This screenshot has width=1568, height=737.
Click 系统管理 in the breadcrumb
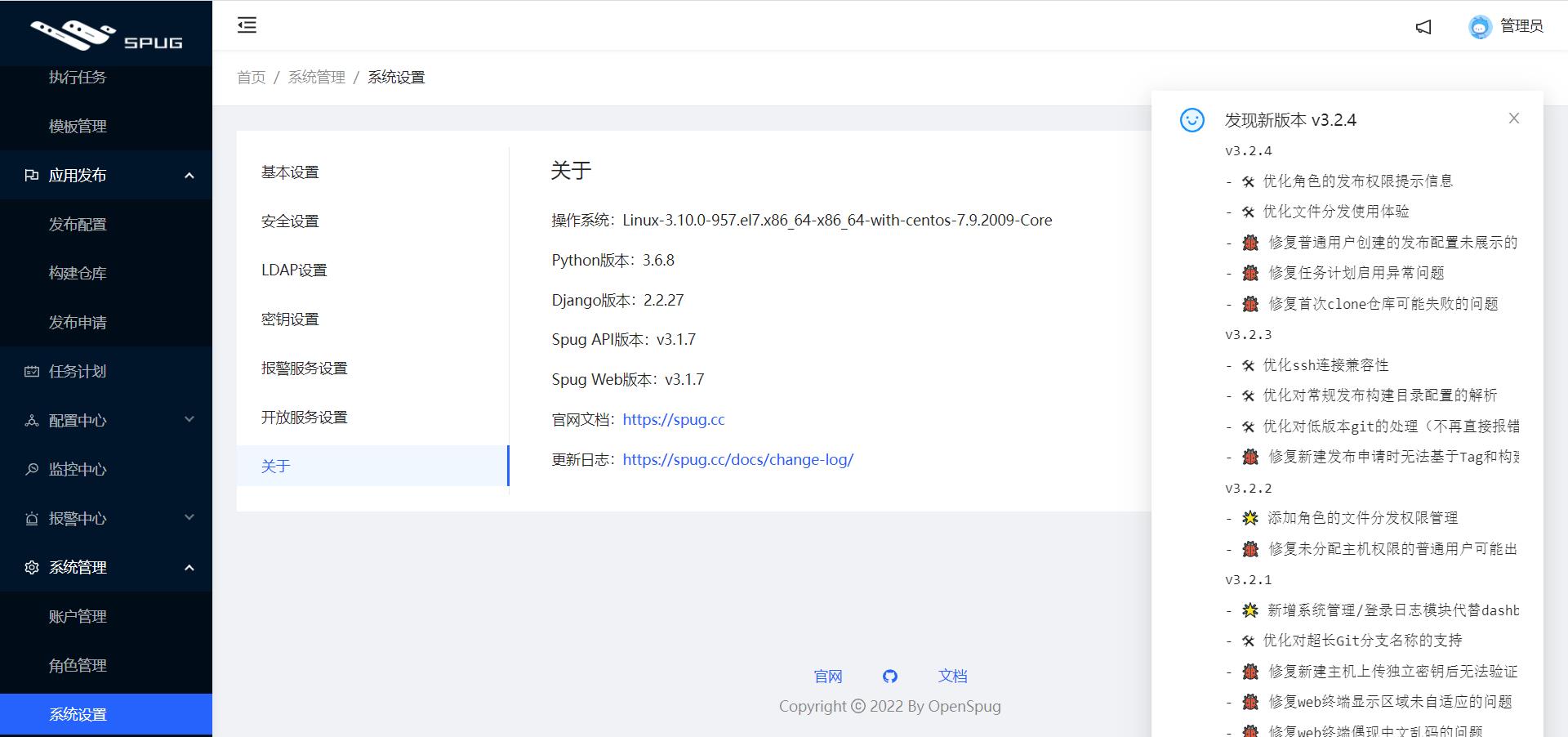coord(317,77)
